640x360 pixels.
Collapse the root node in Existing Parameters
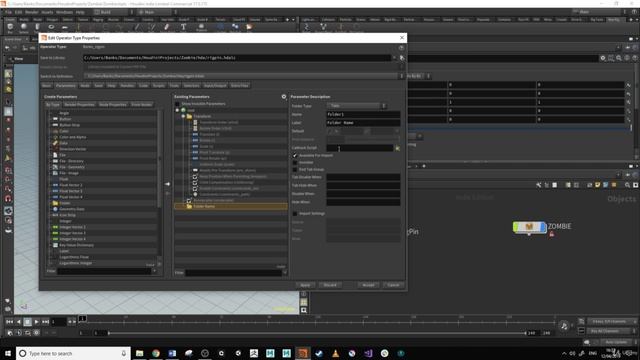[177, 110]
